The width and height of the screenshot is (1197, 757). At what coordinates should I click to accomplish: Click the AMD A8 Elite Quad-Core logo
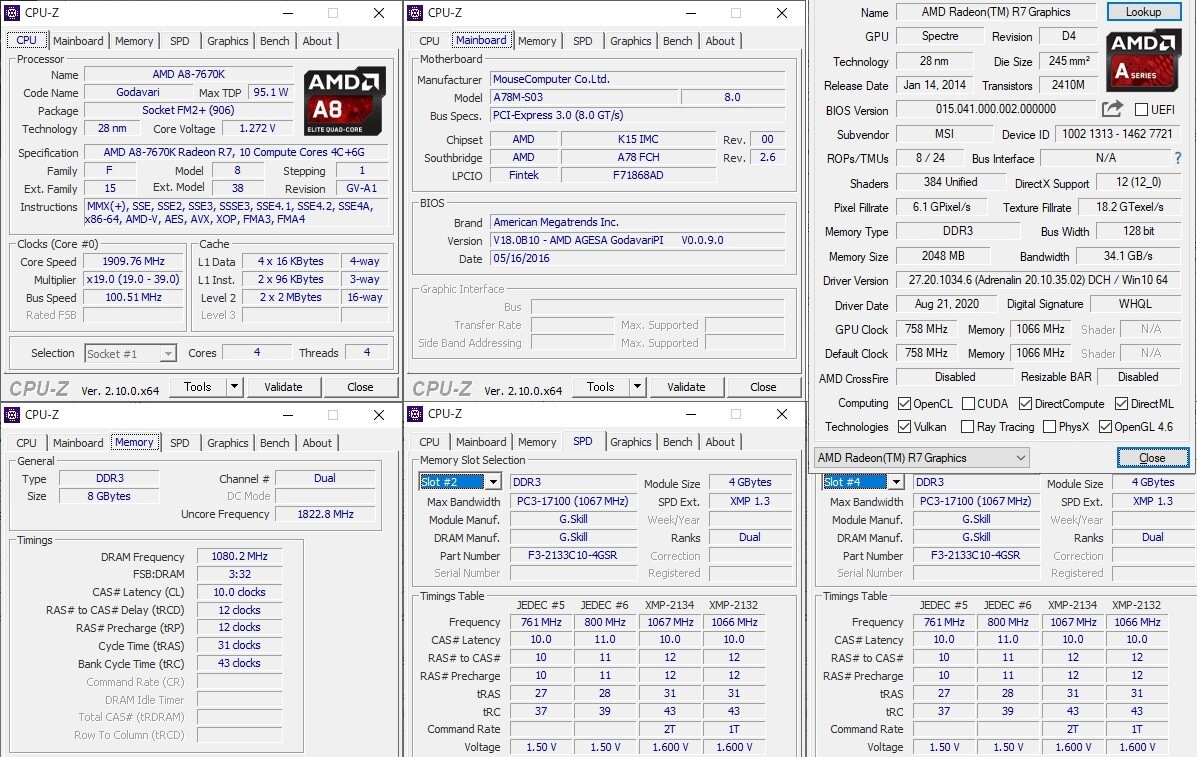coord(344,102)
